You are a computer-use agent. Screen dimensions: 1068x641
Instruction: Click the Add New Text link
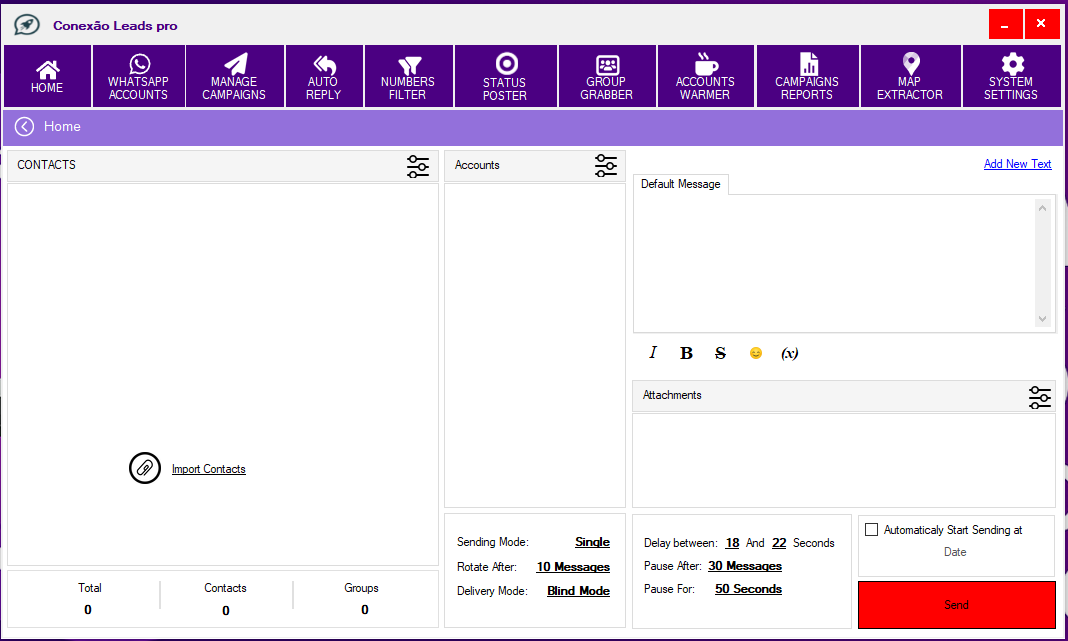click(x=1017, y=164)
